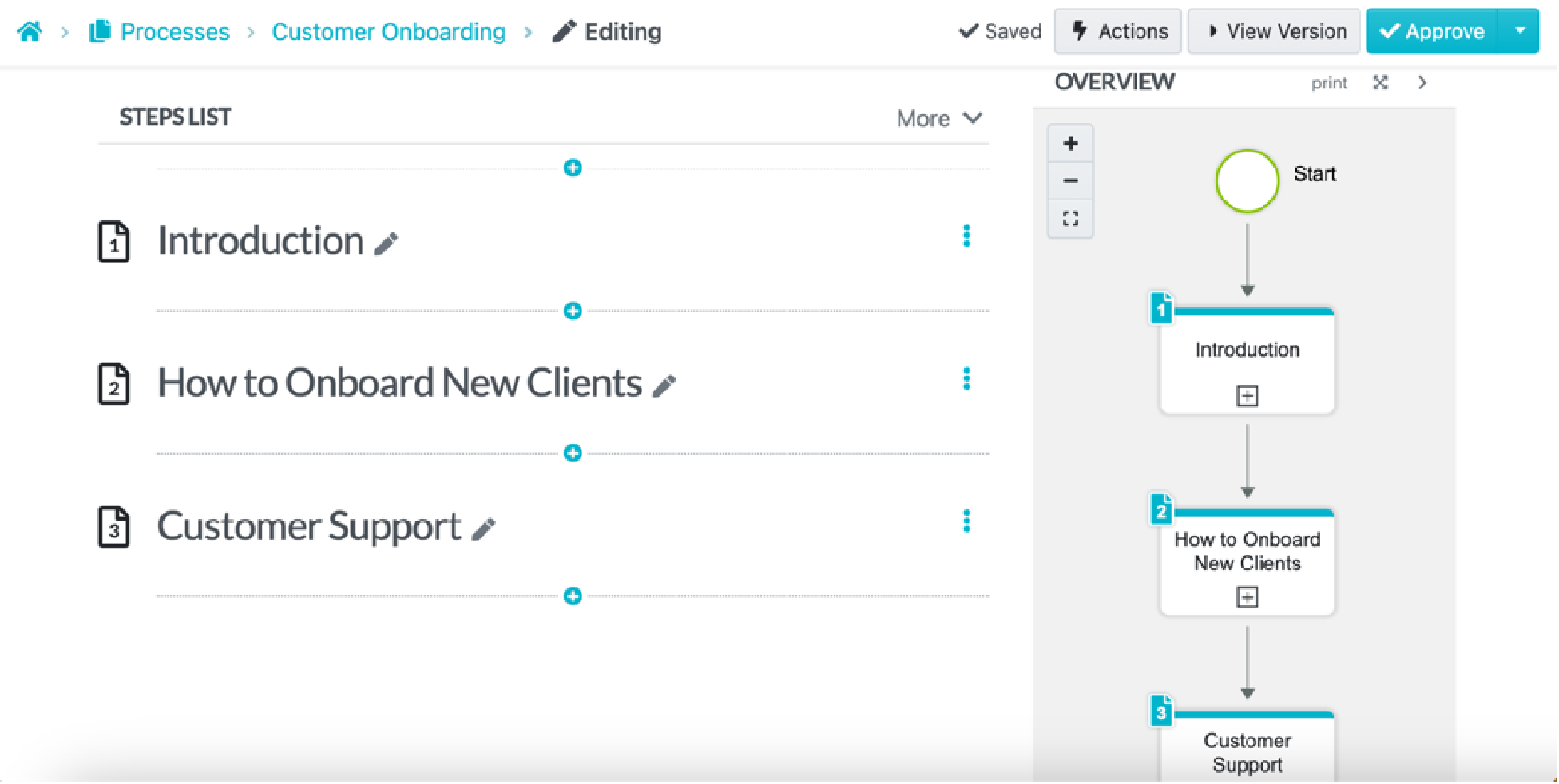Image resolution: width=1559 pixels, height=784 pixels.
Task: Expand Introduction node in overview diagram
Action: tap(1247, 396)
